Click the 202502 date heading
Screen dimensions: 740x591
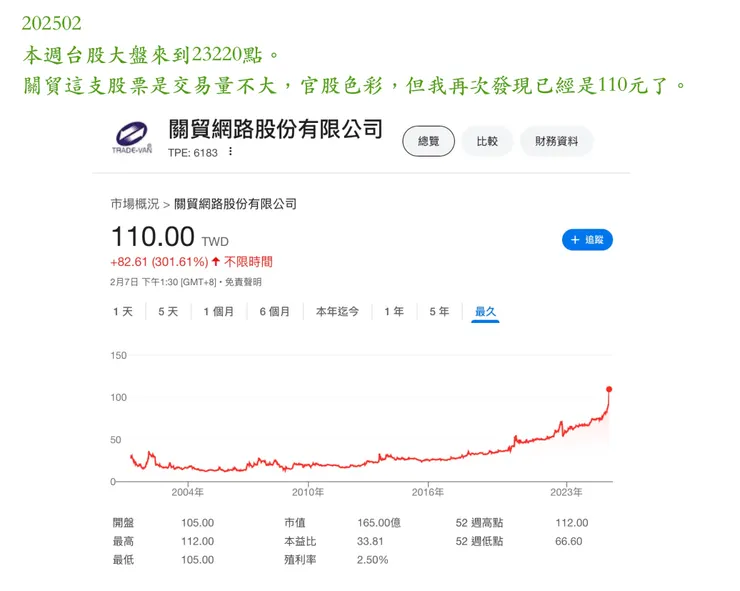pyautogui.click(x=51, y=23)
